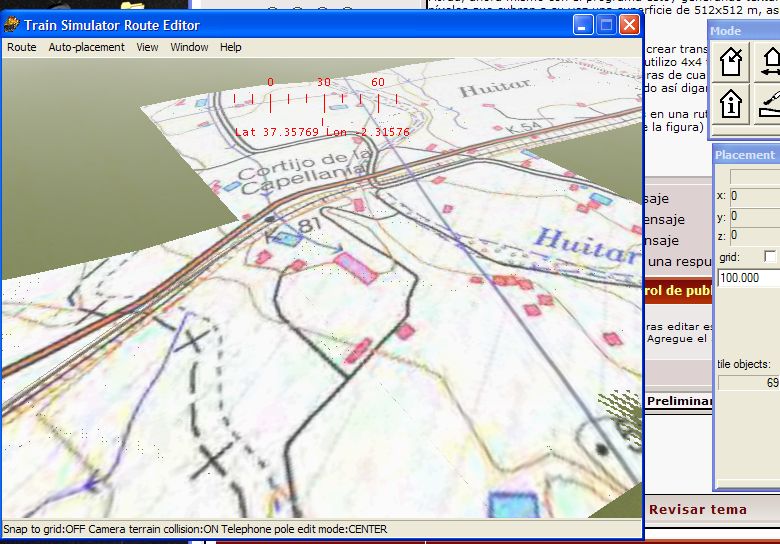
Task: Click the 100.000 grid size field
Action: pyautogui.click(x=748, y=277)
